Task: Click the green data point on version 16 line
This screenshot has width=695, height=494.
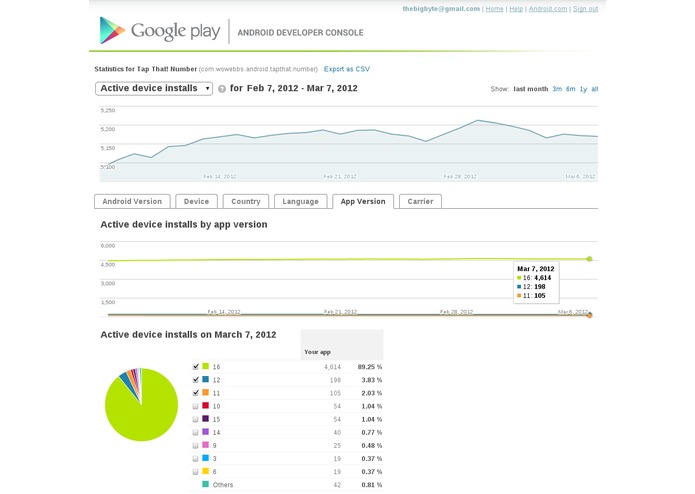Action: 589,259
